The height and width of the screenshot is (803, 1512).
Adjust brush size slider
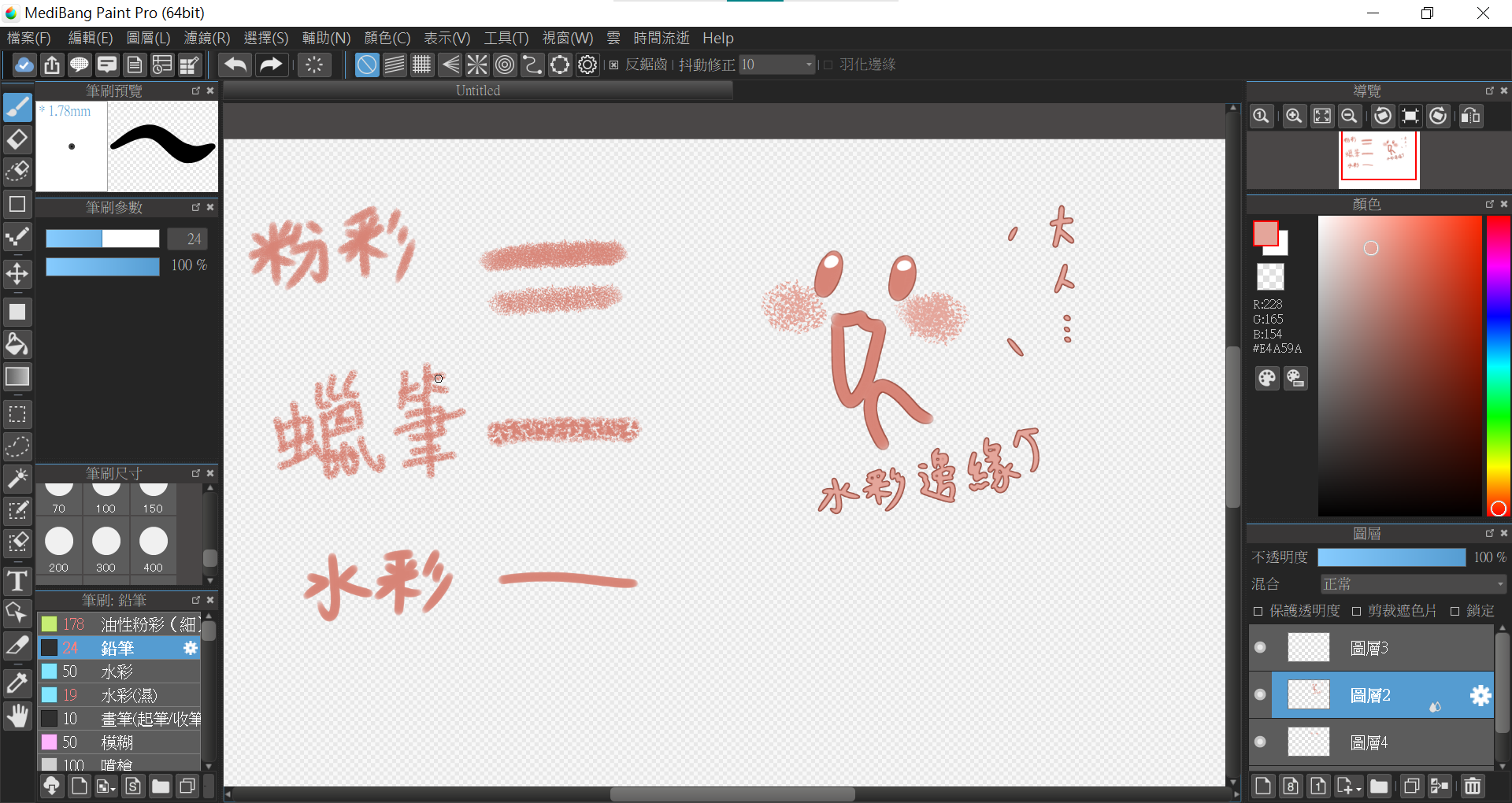click(x=102, y=239)
